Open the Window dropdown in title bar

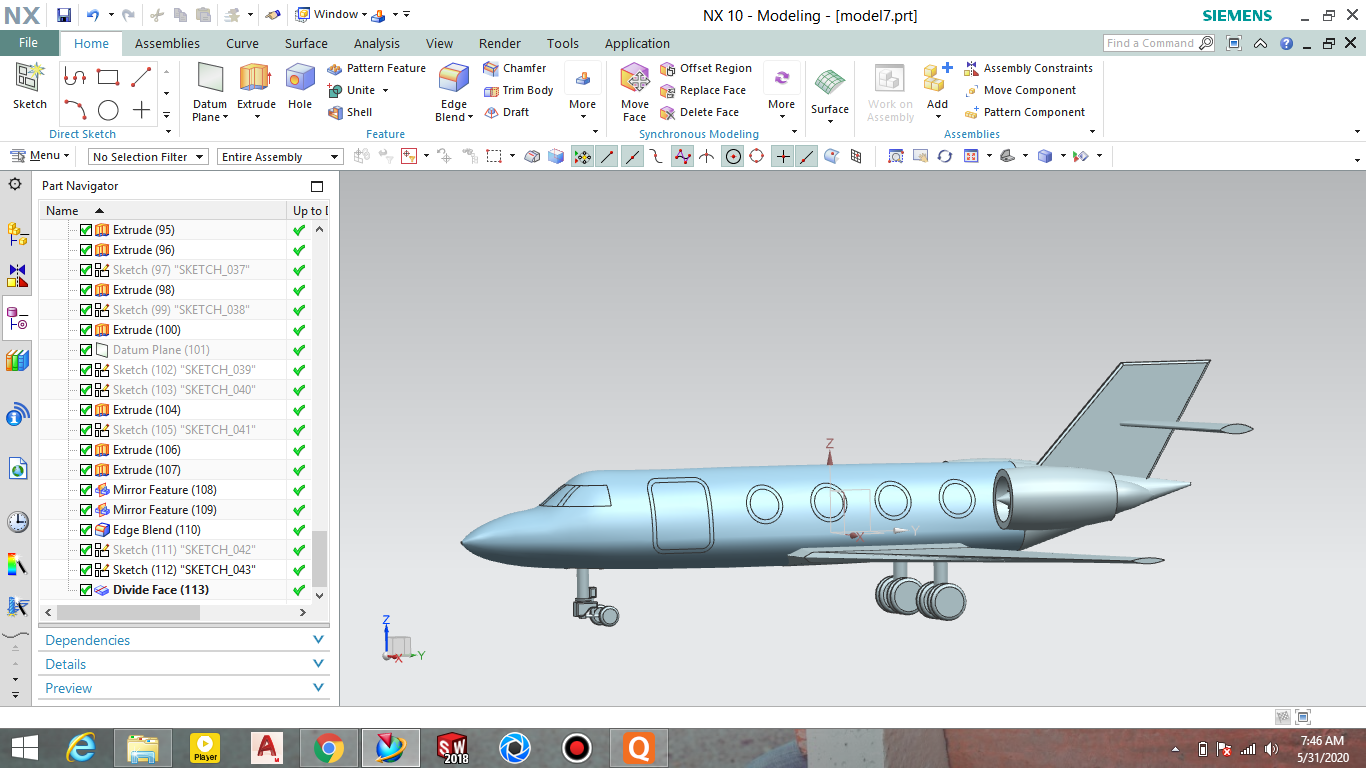pos(334,15)
